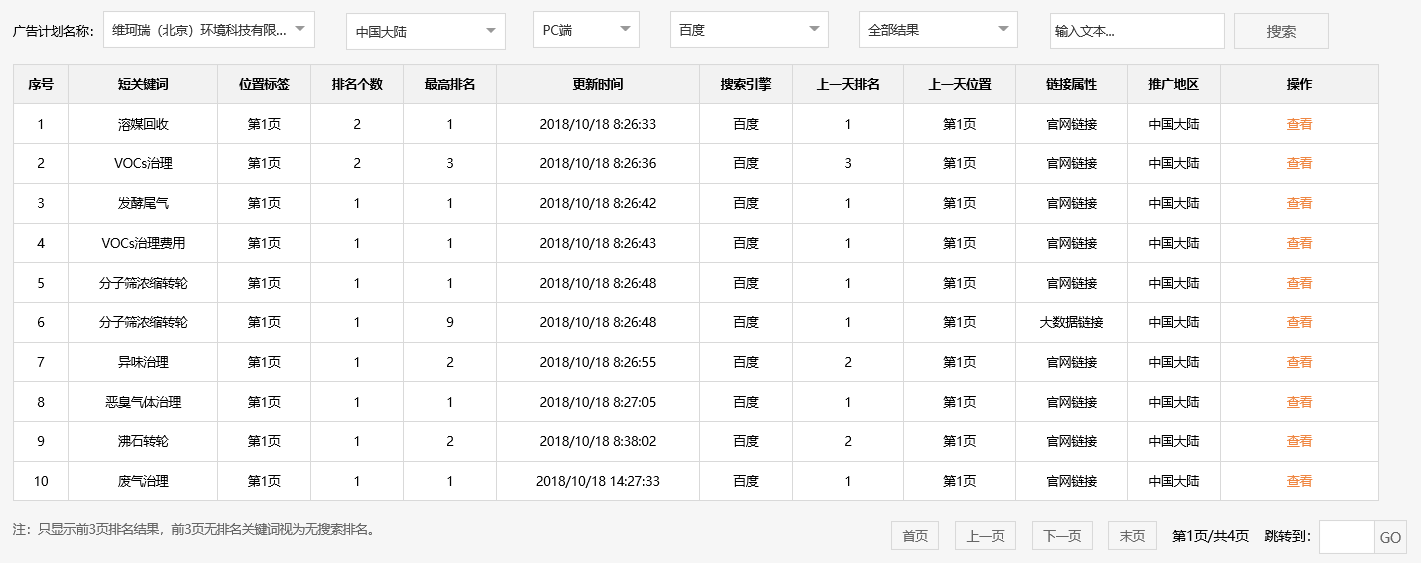This screenshot has width=1421, height=563.
Task: Open the PC端 device dropdown
Action: point(586,30)
